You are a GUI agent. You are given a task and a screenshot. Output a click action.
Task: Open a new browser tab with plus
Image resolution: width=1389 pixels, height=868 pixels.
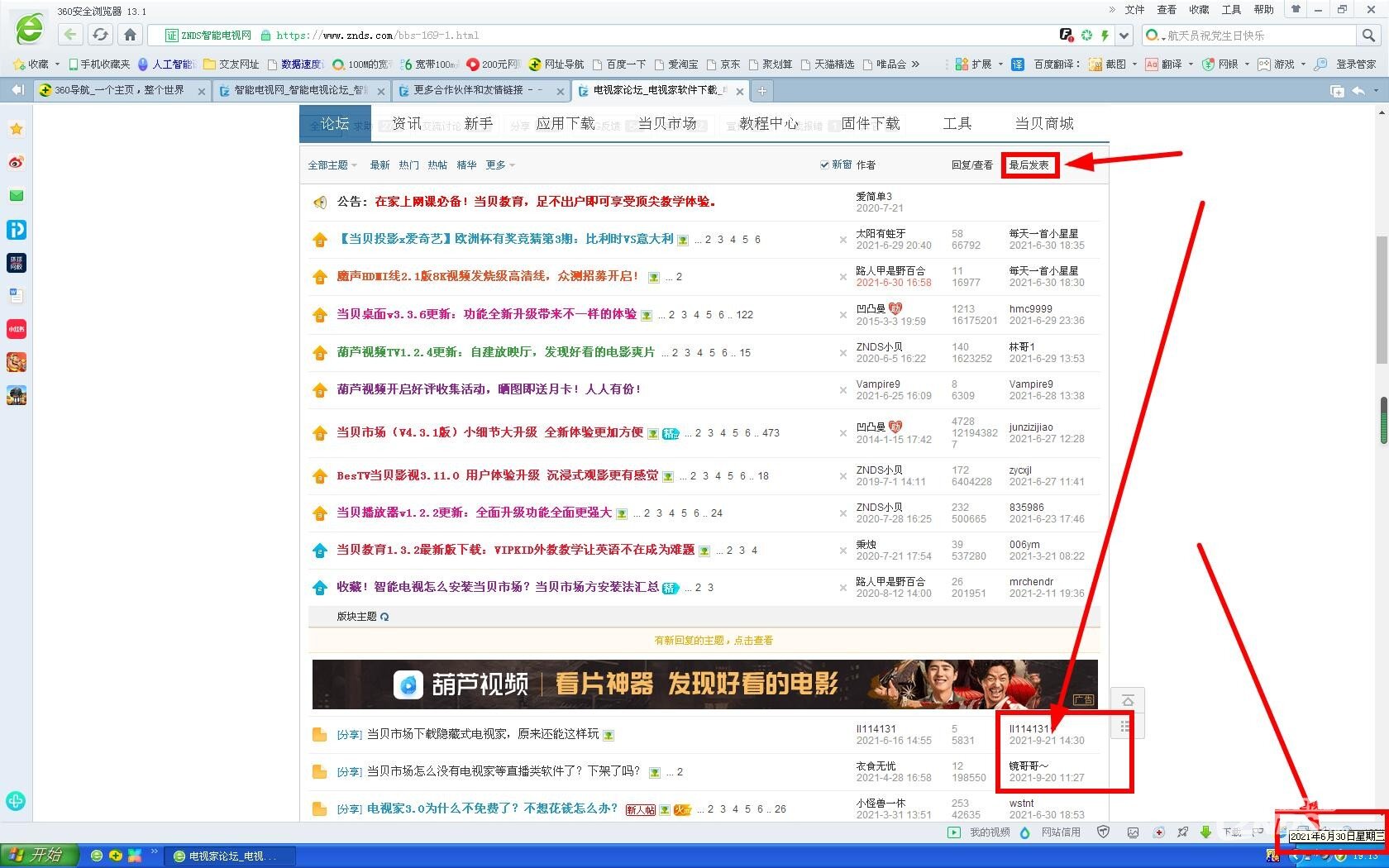click(x=761, y=90)
